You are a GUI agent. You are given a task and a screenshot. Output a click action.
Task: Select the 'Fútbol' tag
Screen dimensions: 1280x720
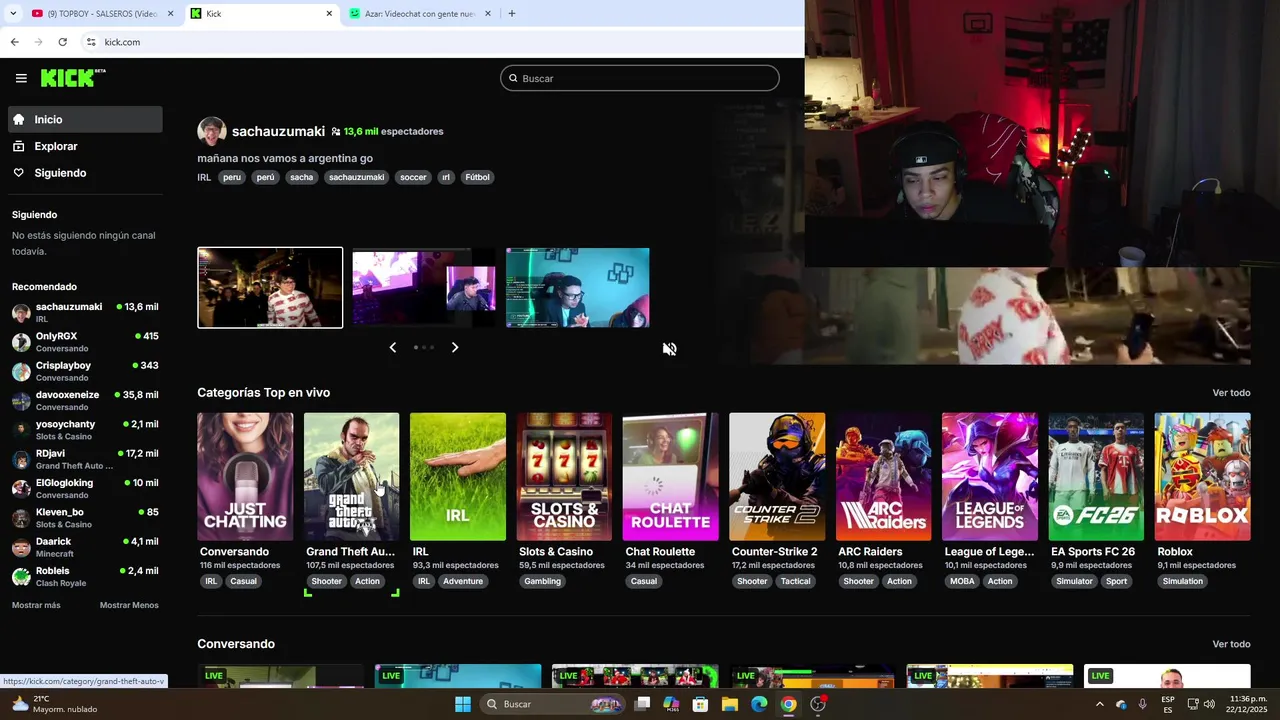(478, 177)
